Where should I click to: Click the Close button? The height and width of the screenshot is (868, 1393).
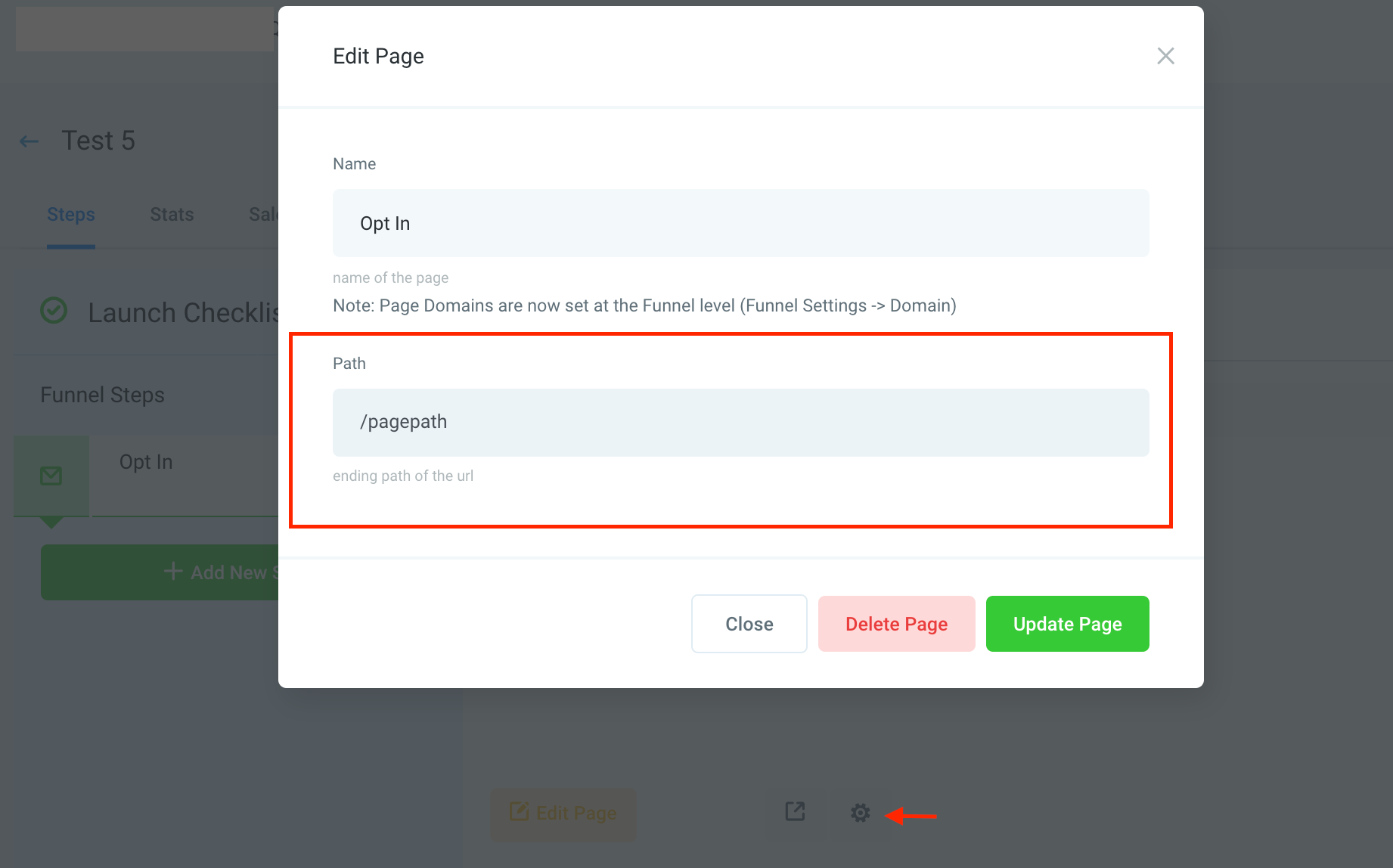tap(749, 624)
